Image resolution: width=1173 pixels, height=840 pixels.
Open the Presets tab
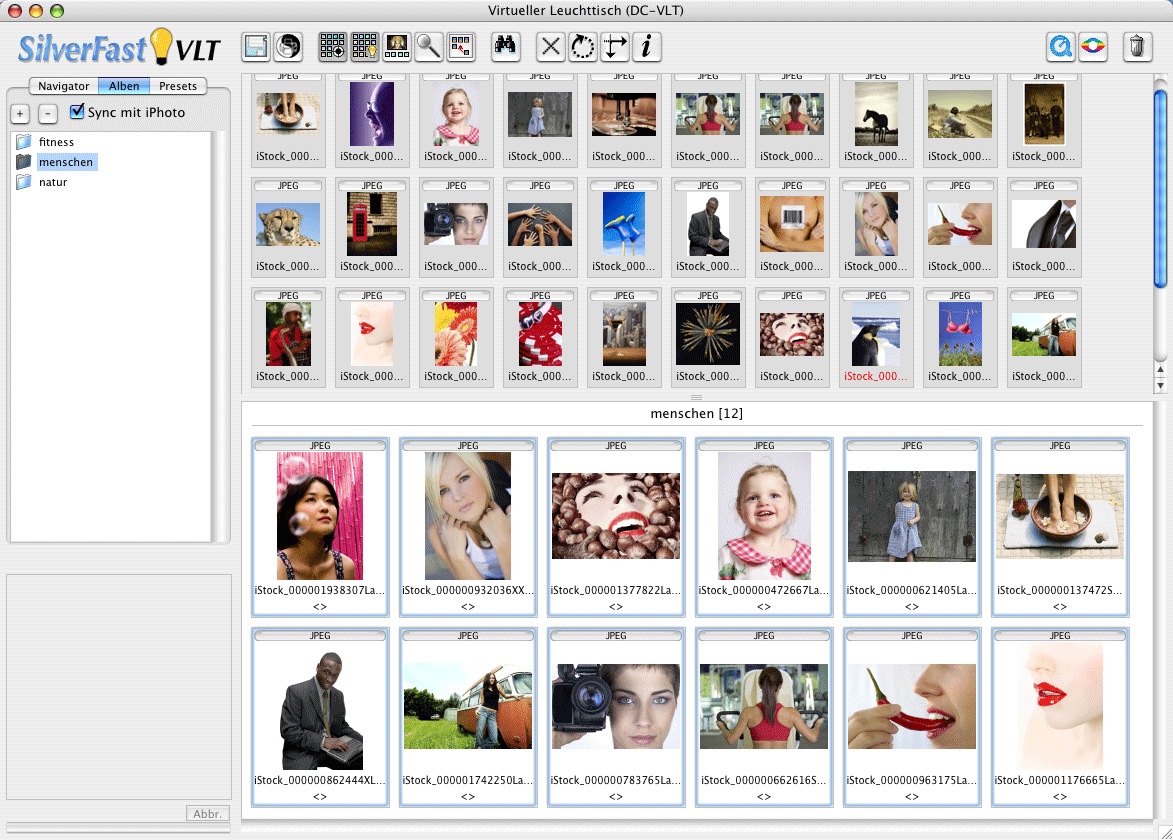coord(178,86)
